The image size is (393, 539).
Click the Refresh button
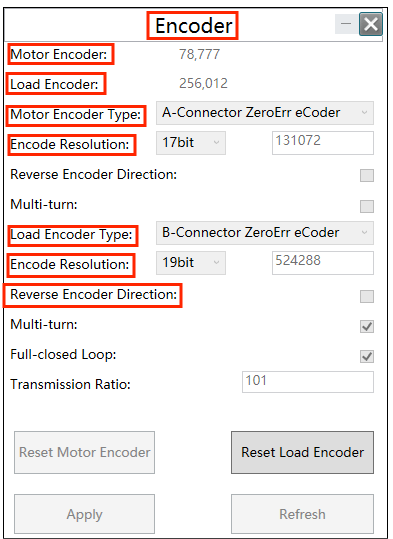(302, 514)
